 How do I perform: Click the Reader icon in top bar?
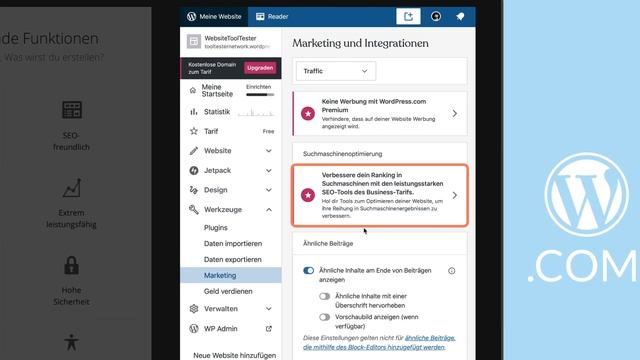(x=260, y=16)
